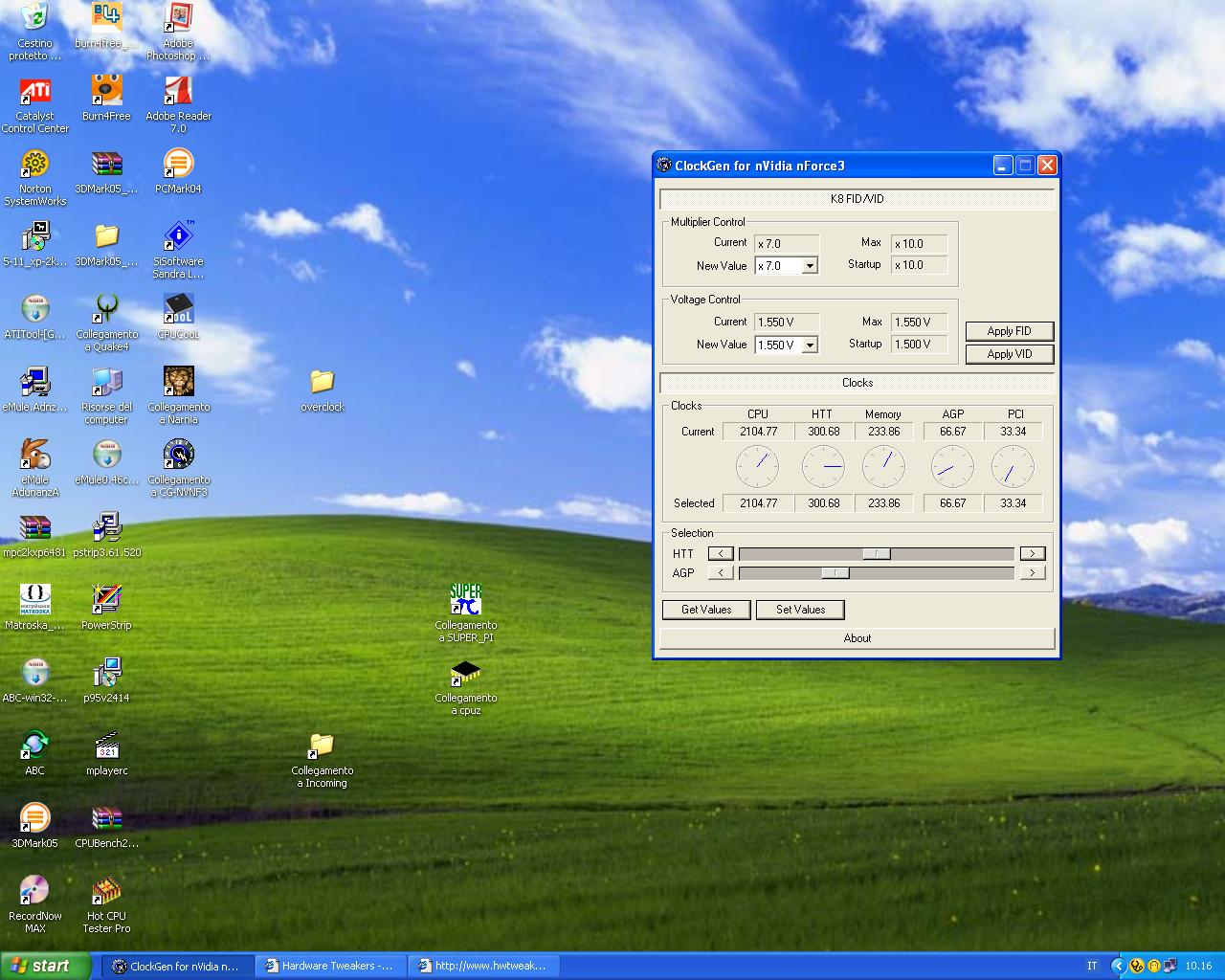Click the current Memory clock value field
Screen dimensions: 1225x980
coord(884,432)
